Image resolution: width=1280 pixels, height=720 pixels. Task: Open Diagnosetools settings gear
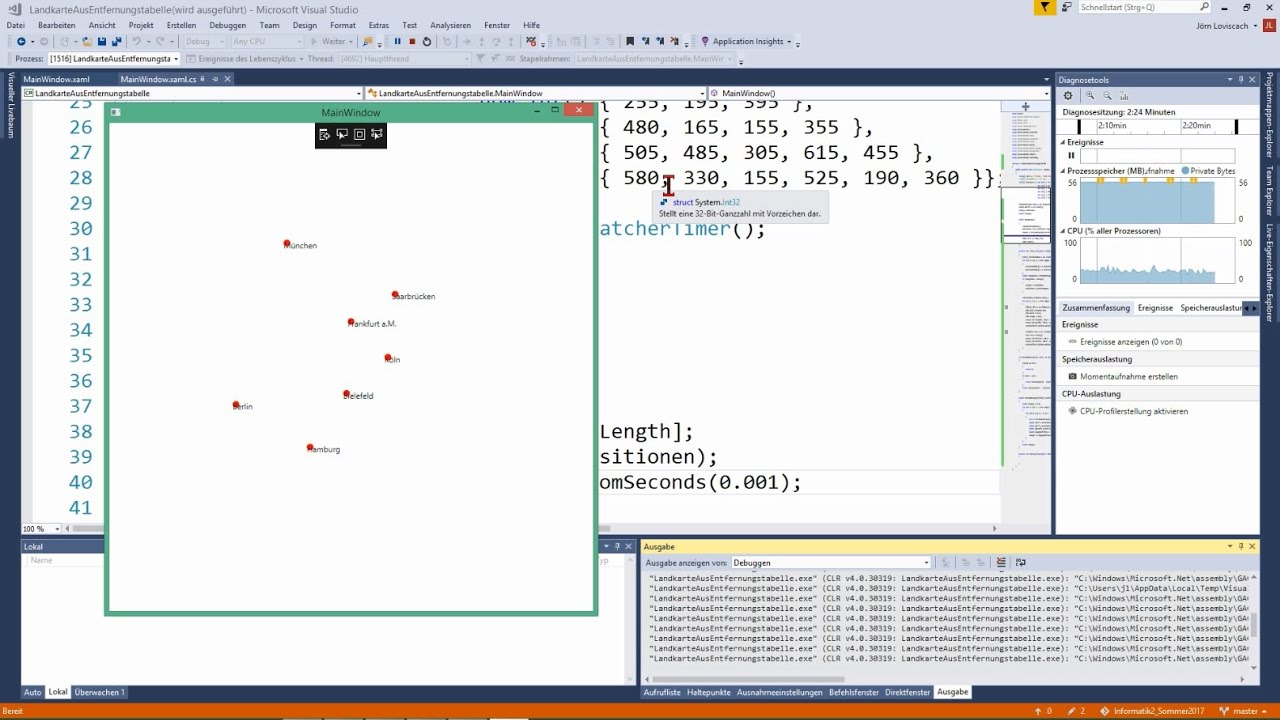tap(1068, 96)
